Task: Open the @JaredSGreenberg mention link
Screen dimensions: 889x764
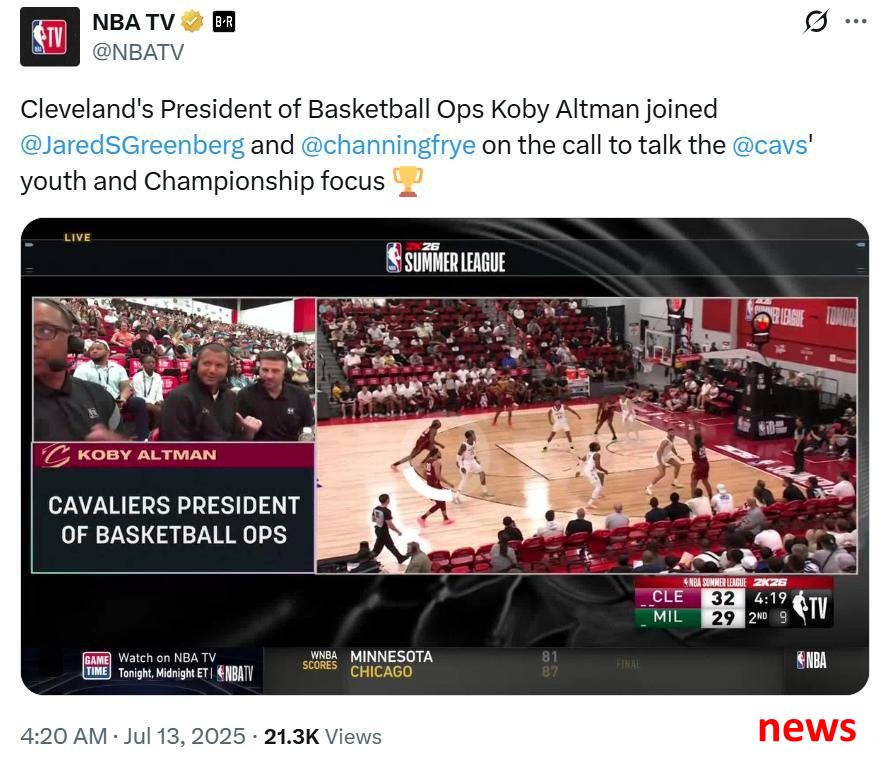Action: point(132,145)
